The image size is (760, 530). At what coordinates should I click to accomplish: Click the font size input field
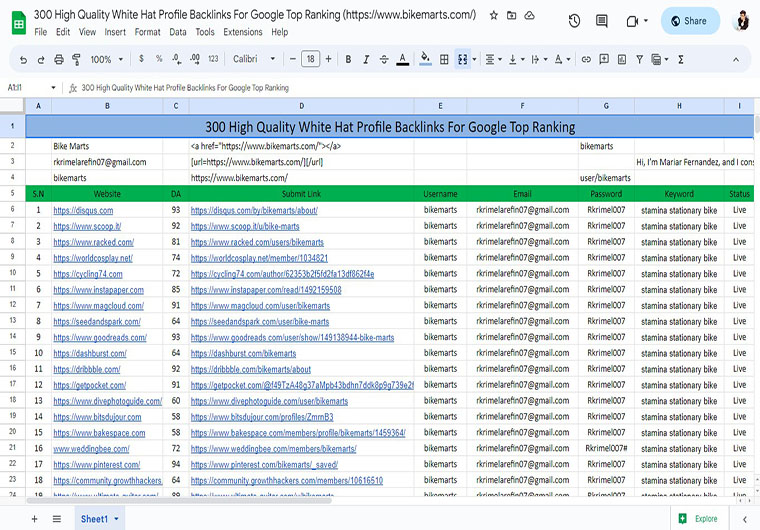[311, 59]
